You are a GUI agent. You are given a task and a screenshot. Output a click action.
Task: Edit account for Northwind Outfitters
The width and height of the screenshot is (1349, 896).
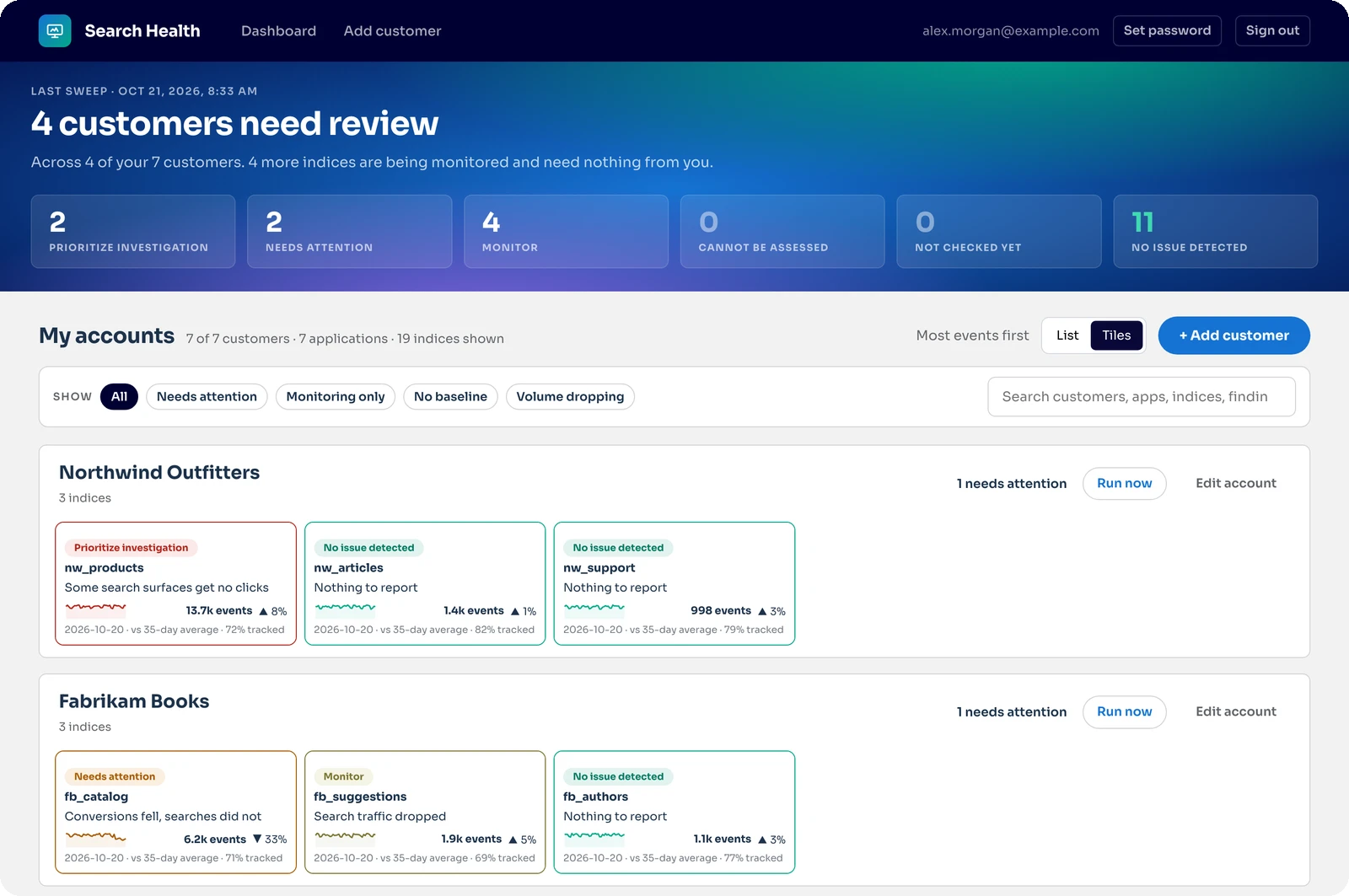click(1235, 484)
